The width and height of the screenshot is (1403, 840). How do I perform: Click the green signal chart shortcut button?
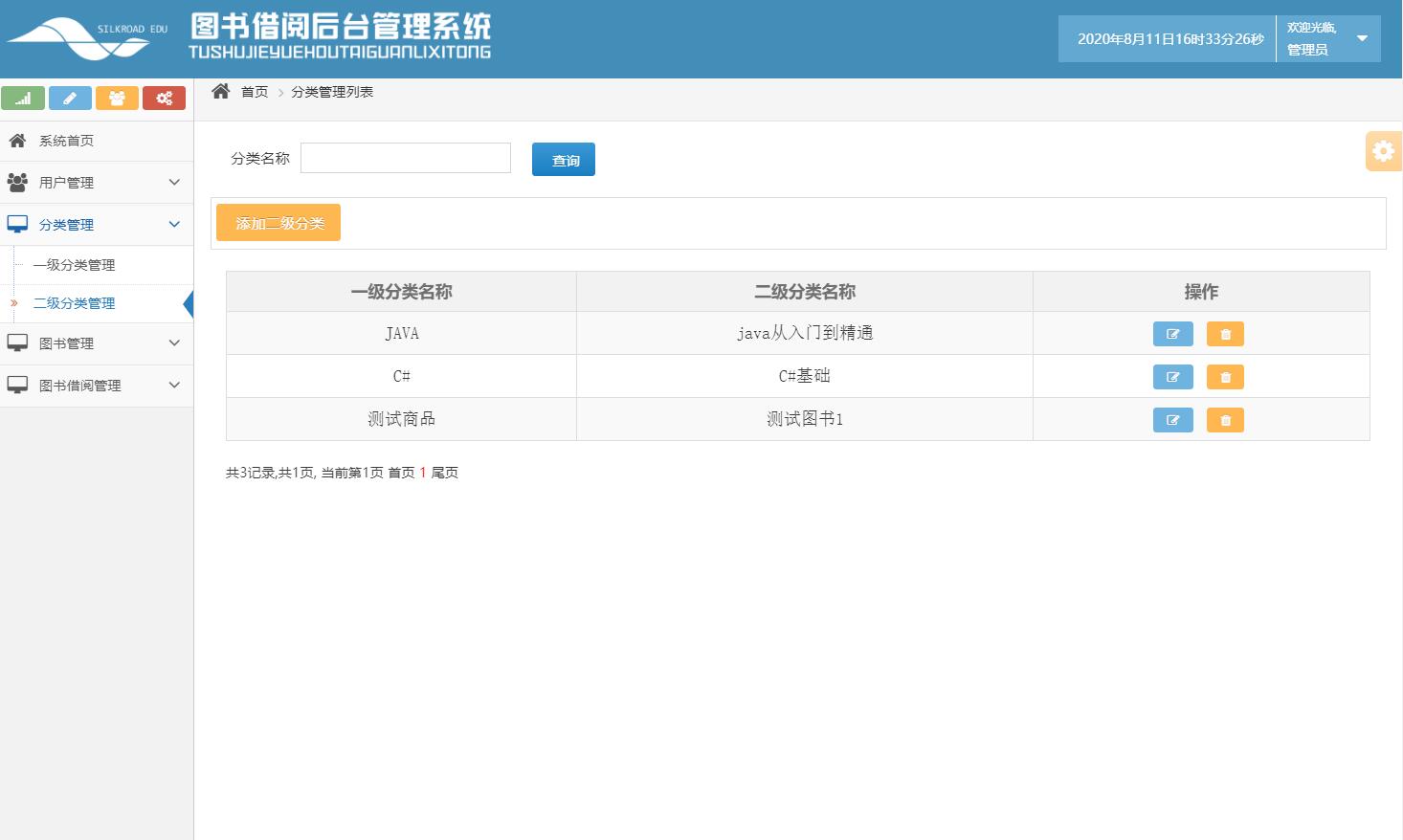click(23, 99)
